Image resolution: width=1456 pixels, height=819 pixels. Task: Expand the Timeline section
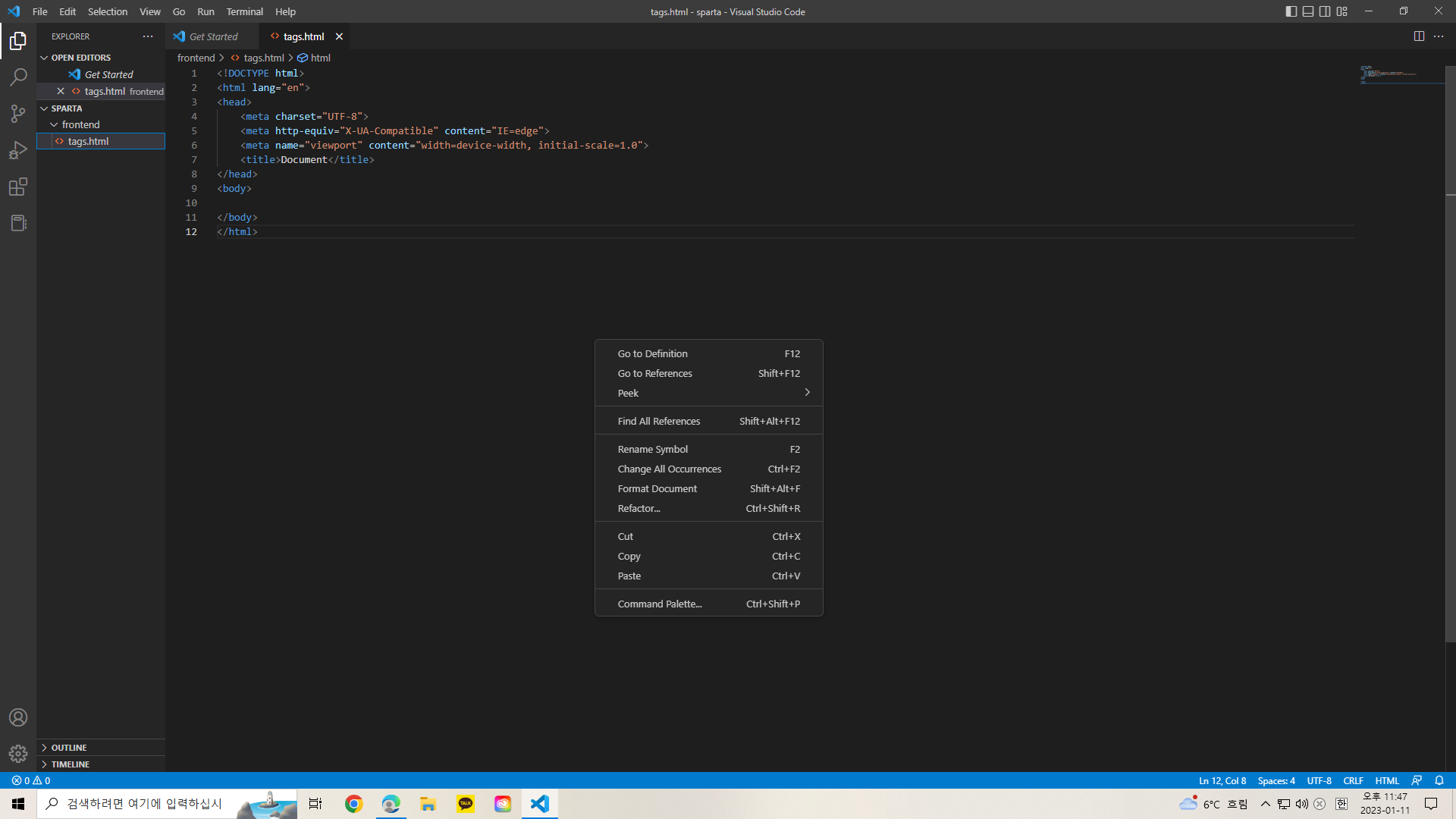click(101, 764)
